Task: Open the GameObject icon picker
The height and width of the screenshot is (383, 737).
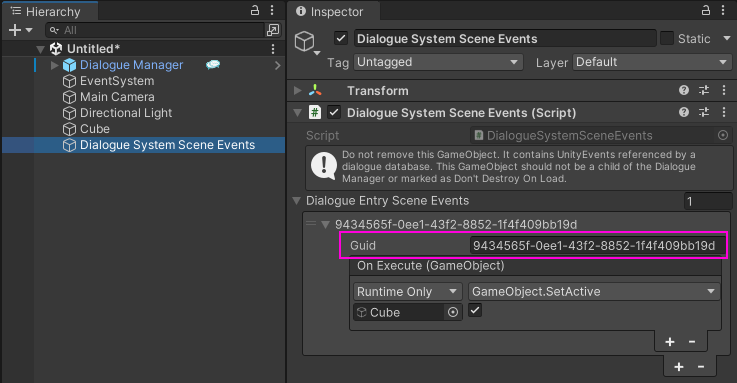Action: (306, 43)
